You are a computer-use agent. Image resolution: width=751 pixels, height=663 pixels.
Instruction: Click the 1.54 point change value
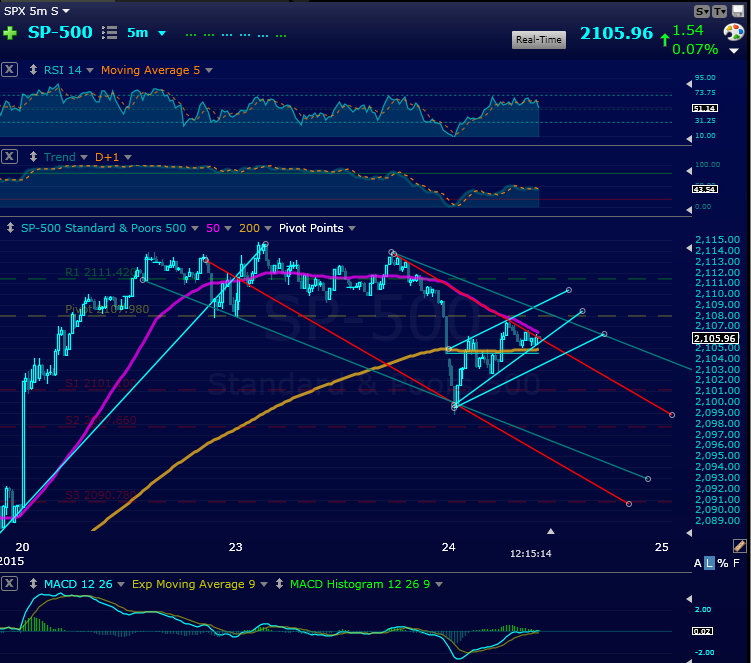[688, 31]
